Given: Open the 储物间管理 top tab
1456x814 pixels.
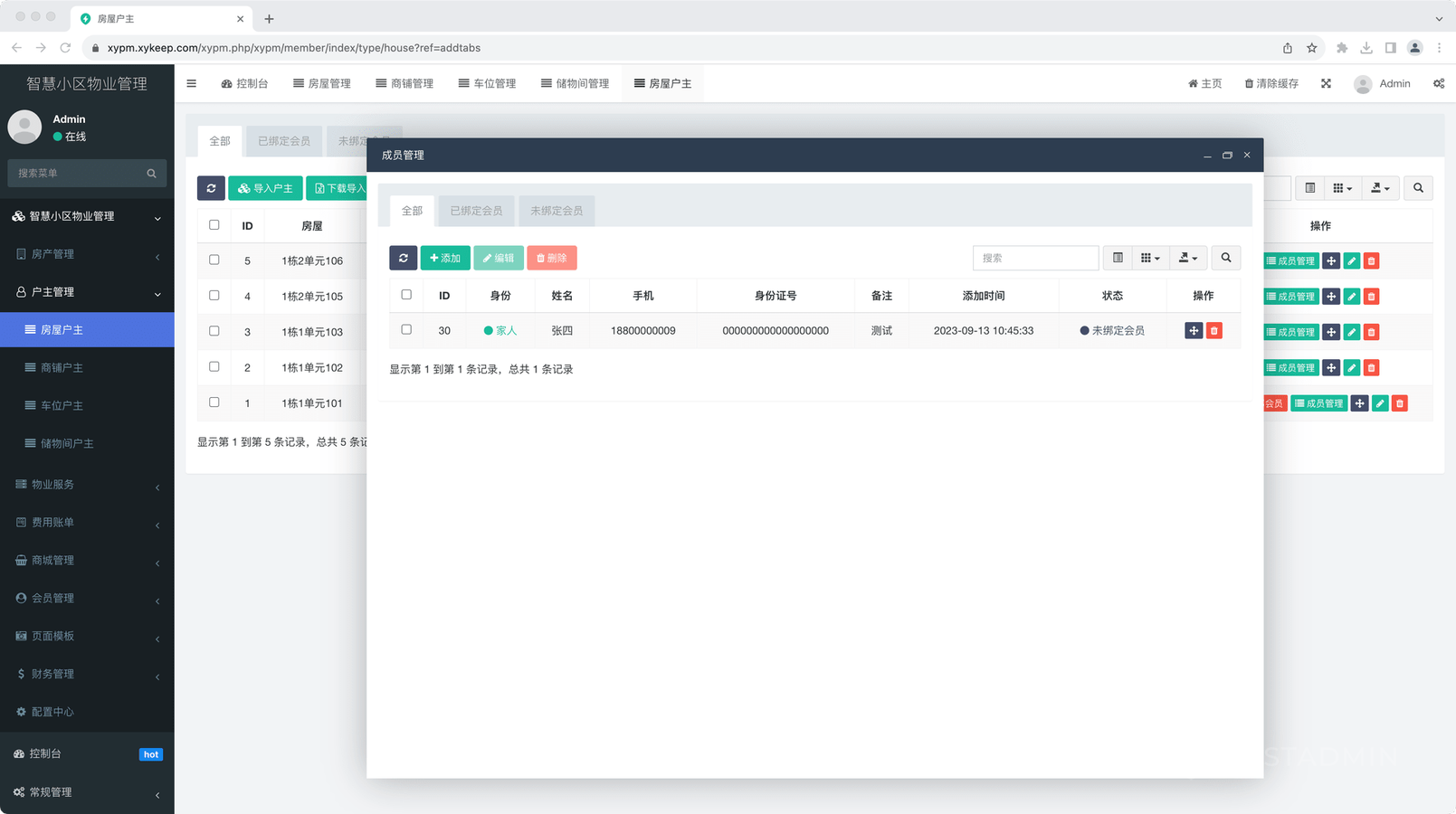Looking at the screenshot, I should (575, 83).
